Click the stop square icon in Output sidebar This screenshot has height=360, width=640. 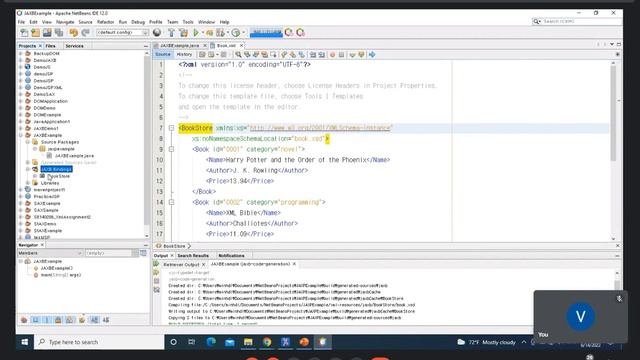tap(156, 281)
